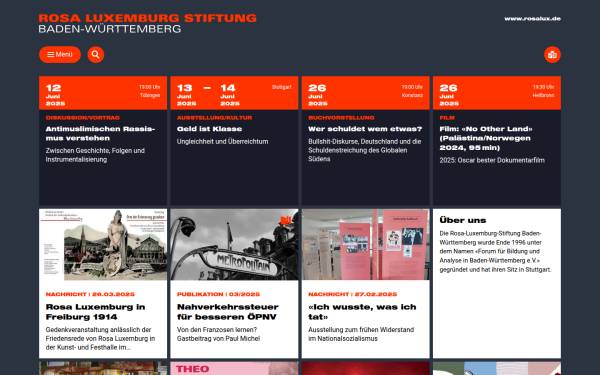Screen dimensions: 600x375
Task: Open film event 'No Other Land'
Action: [486, 138]
